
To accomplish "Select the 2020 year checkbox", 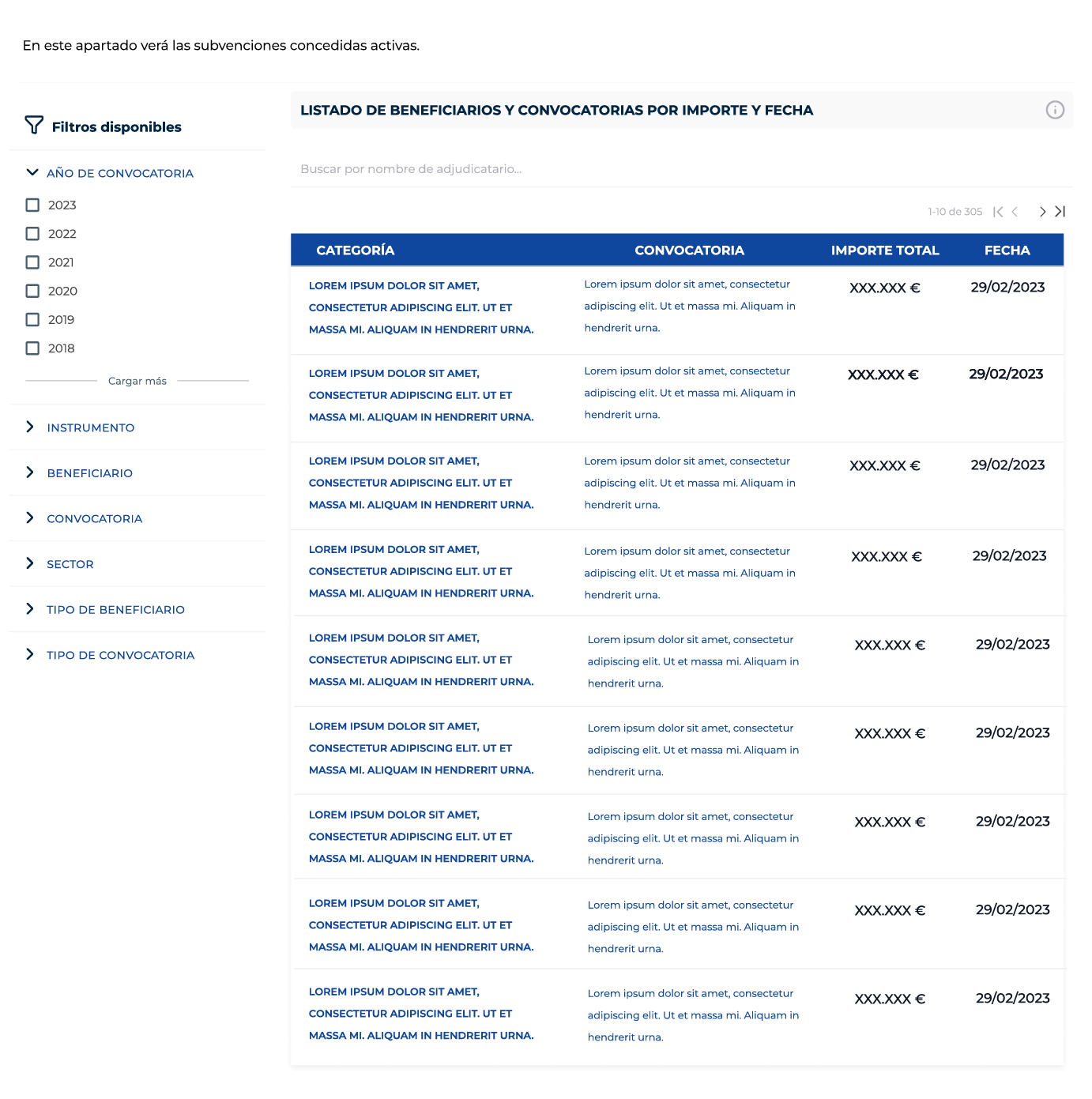I will click(32, 291).
